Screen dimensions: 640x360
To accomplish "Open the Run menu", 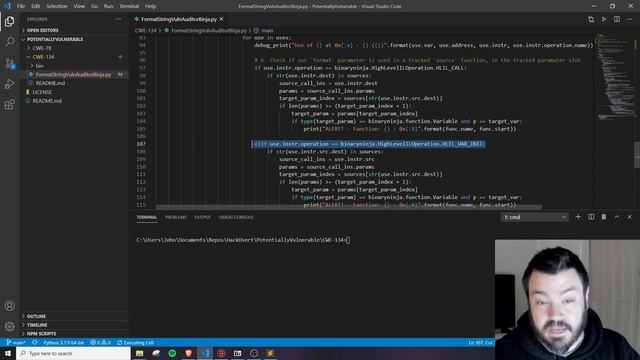I will pyautogui.click(x=109, y=6).
